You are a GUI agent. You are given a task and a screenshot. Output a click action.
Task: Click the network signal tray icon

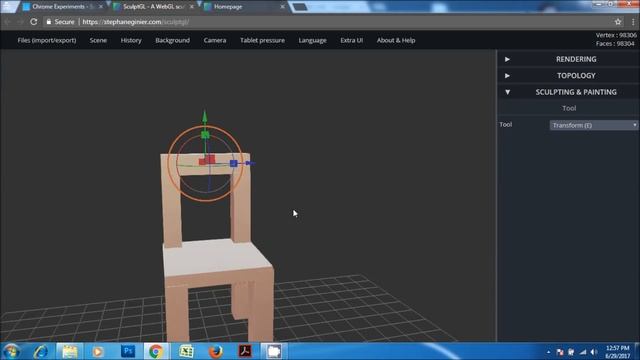(583, 352)
